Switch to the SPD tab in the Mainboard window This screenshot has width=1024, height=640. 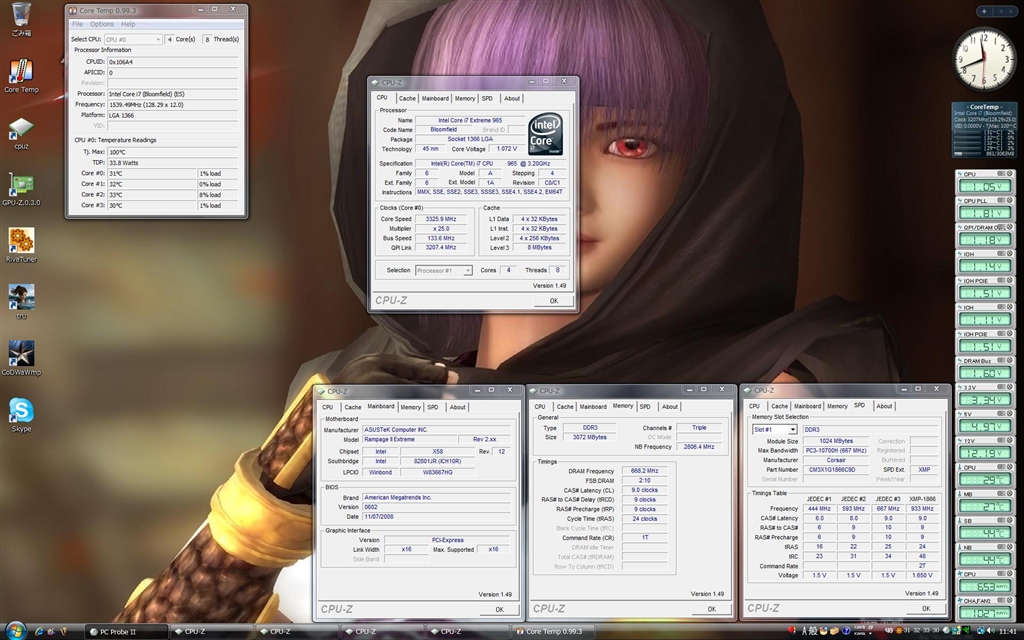point(432,407)
